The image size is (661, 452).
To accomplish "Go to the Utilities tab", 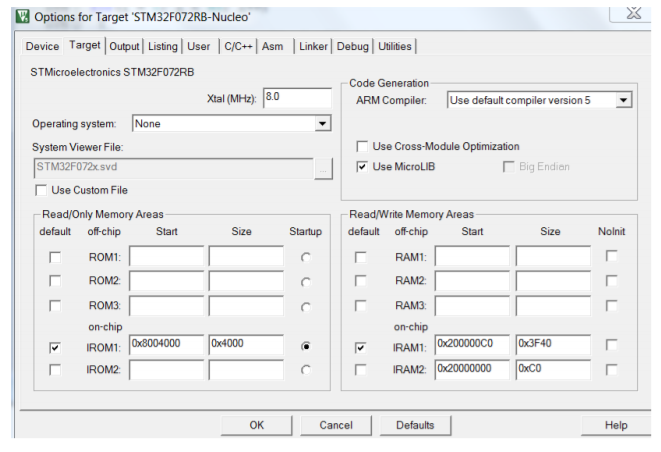I will coord(395,46).
